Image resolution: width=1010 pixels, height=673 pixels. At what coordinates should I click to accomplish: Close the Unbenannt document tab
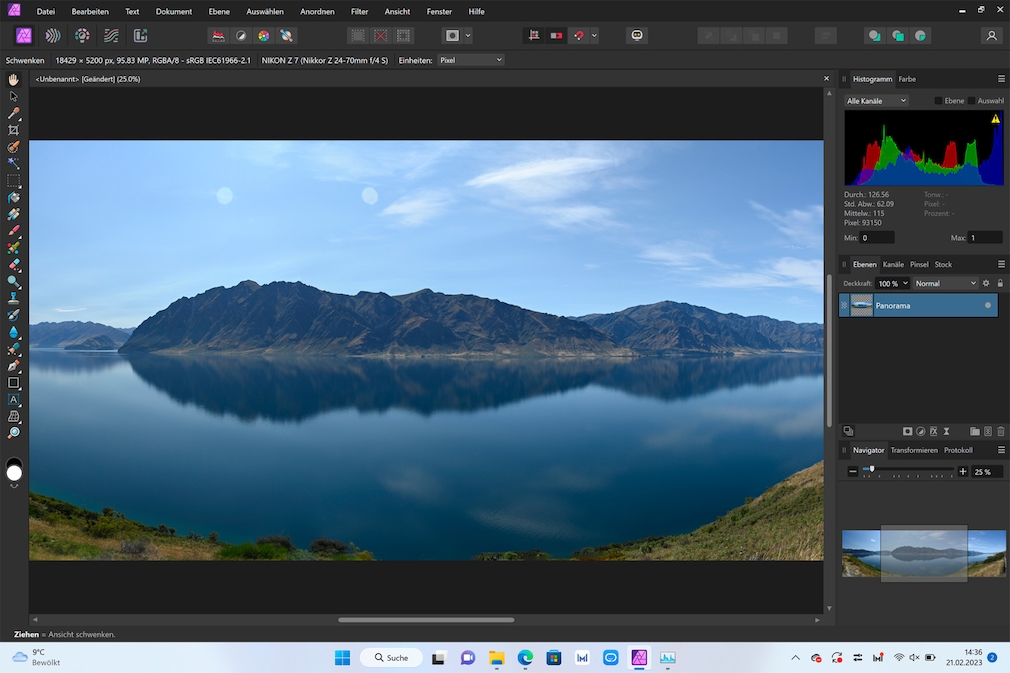[x=826, y=79]
